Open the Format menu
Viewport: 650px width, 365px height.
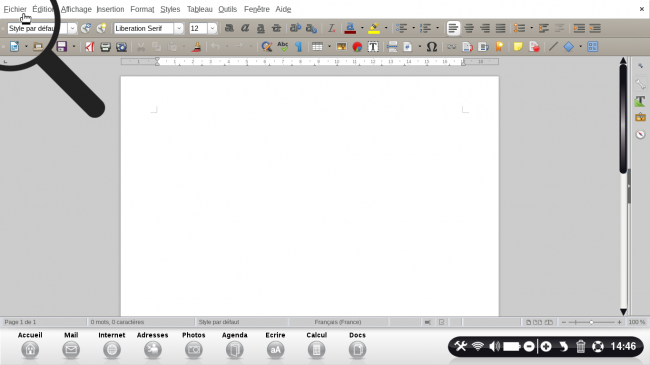142,9
